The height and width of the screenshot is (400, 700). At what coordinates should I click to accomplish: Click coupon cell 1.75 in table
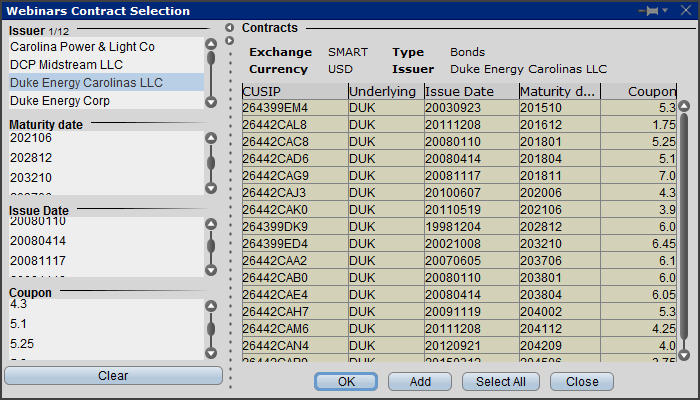(638, 125)
